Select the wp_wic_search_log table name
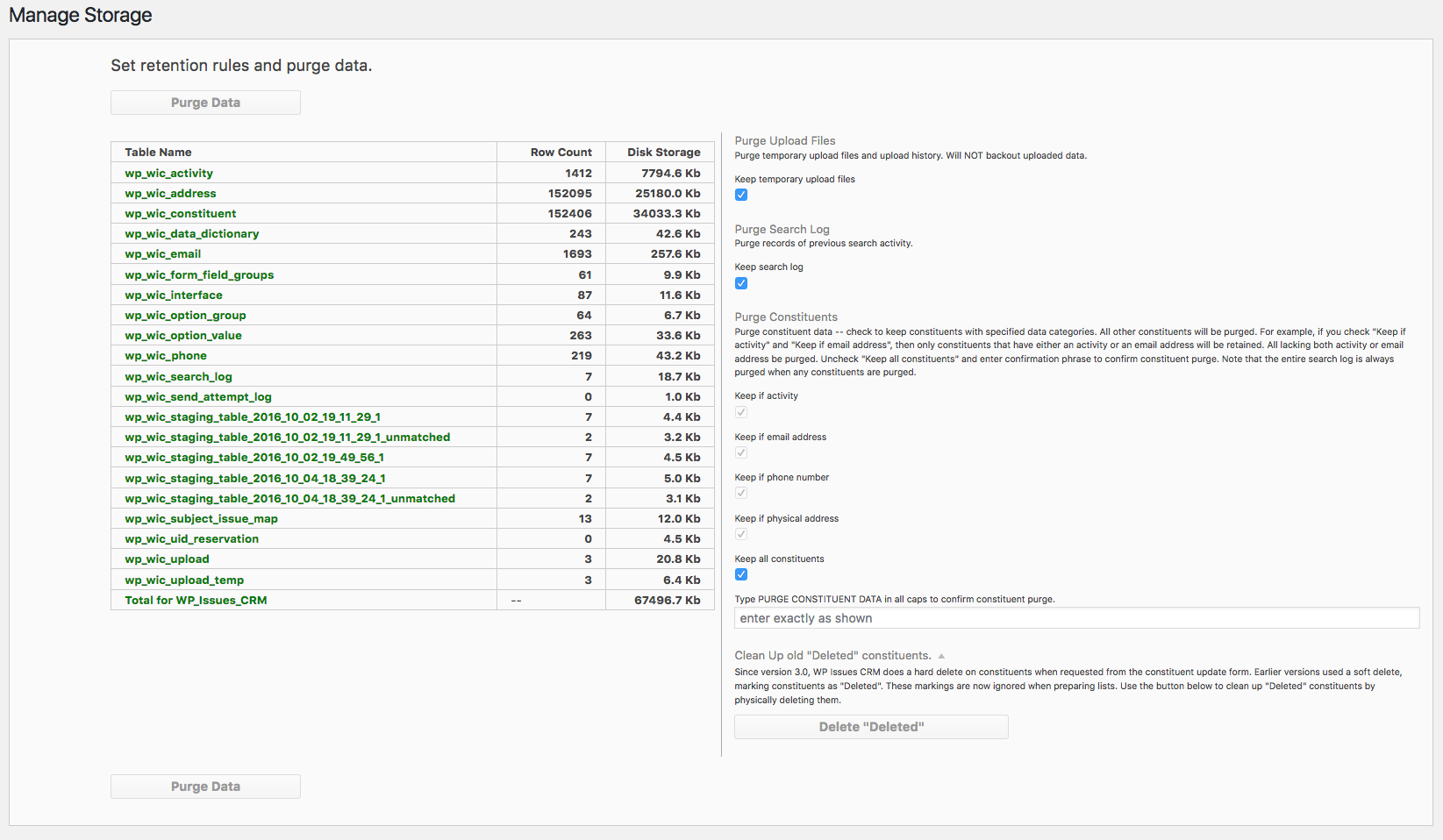This screenshot has width=1443, height=840. [x=178, y=377]
